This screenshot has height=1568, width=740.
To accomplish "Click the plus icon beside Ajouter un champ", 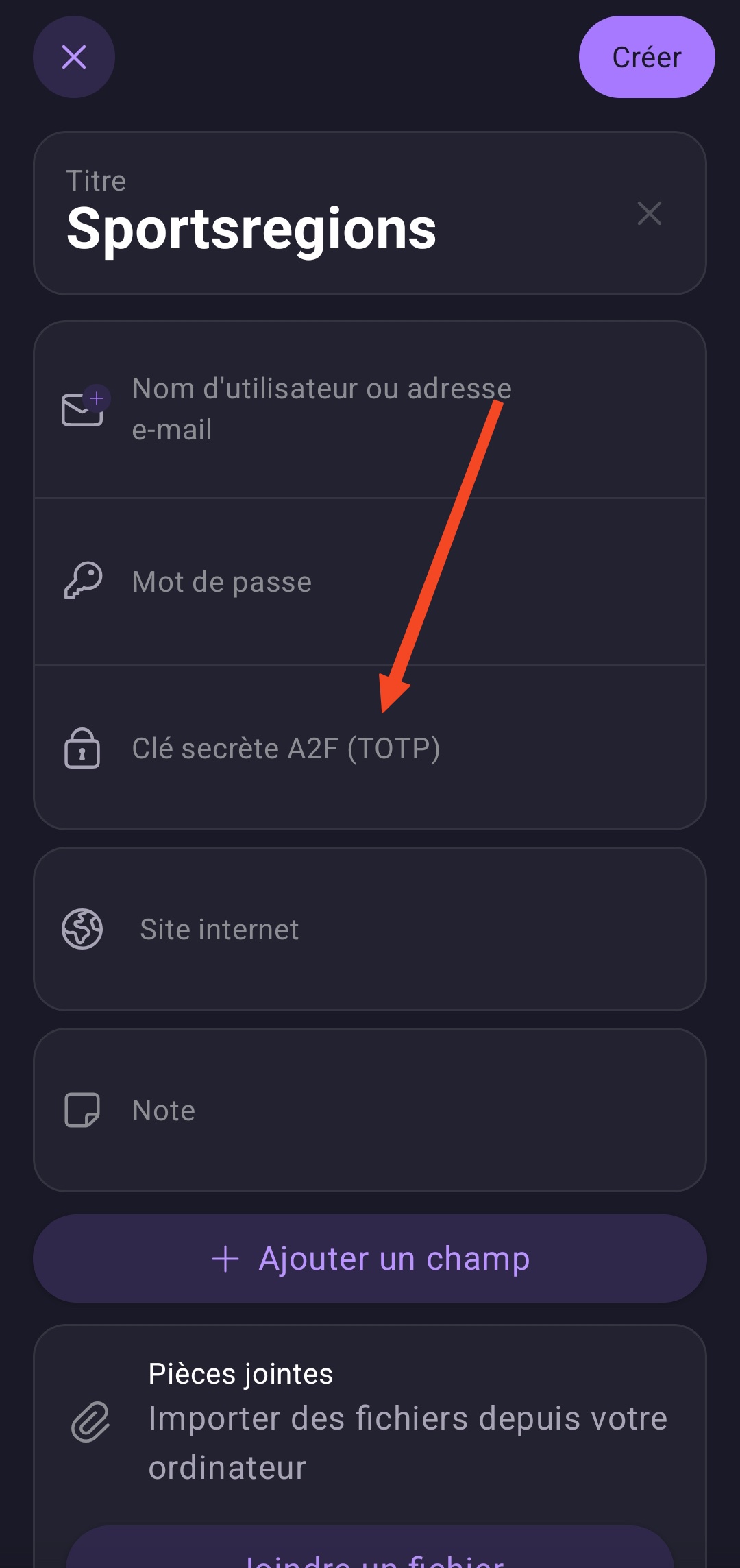I will (225, 1259).
